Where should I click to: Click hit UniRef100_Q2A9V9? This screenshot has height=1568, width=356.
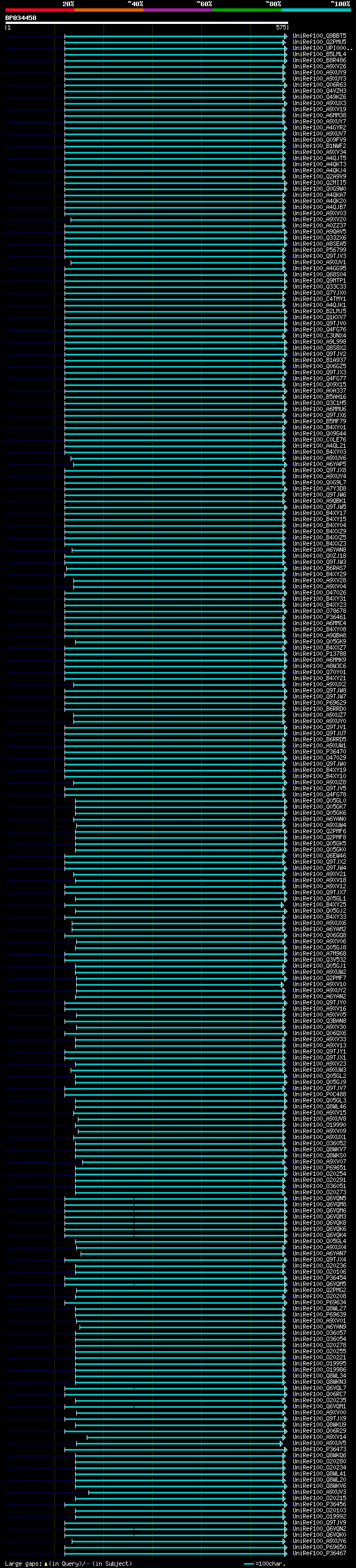click(319, 176)
